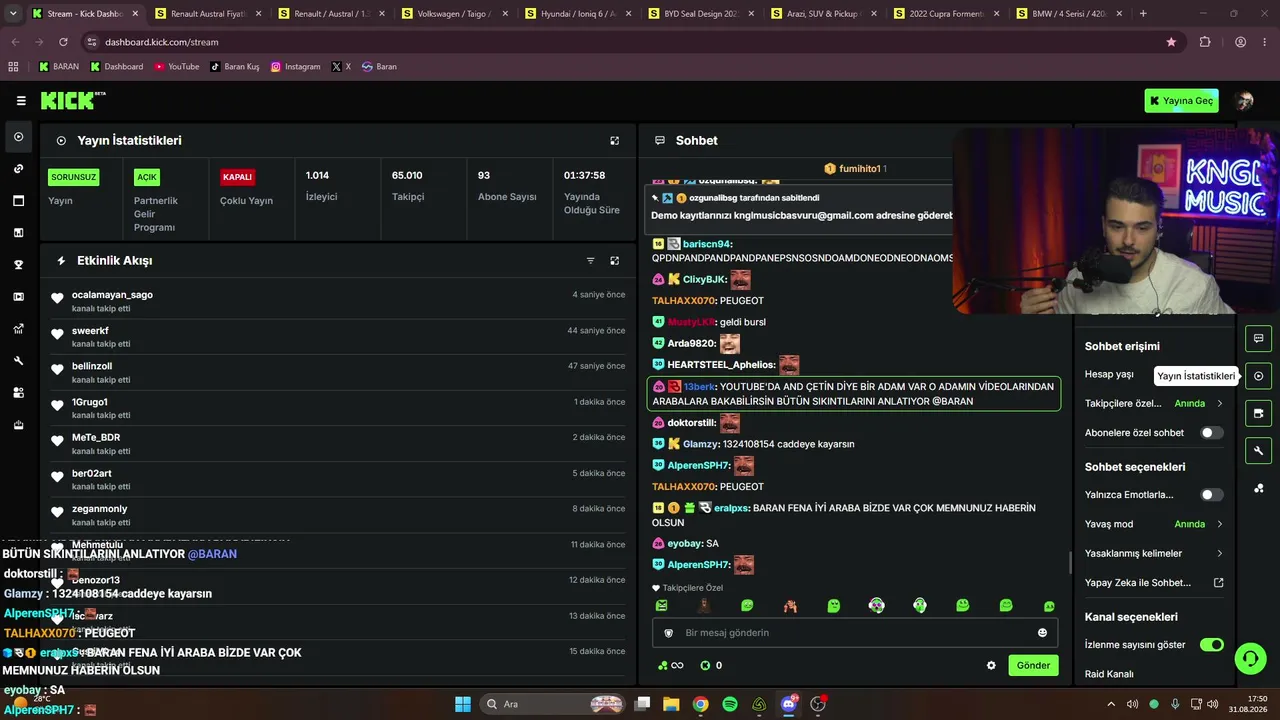Click the Yayına Geç button
The height and width of the screenshot is (720, 1280).
[x=1181, y=101]
